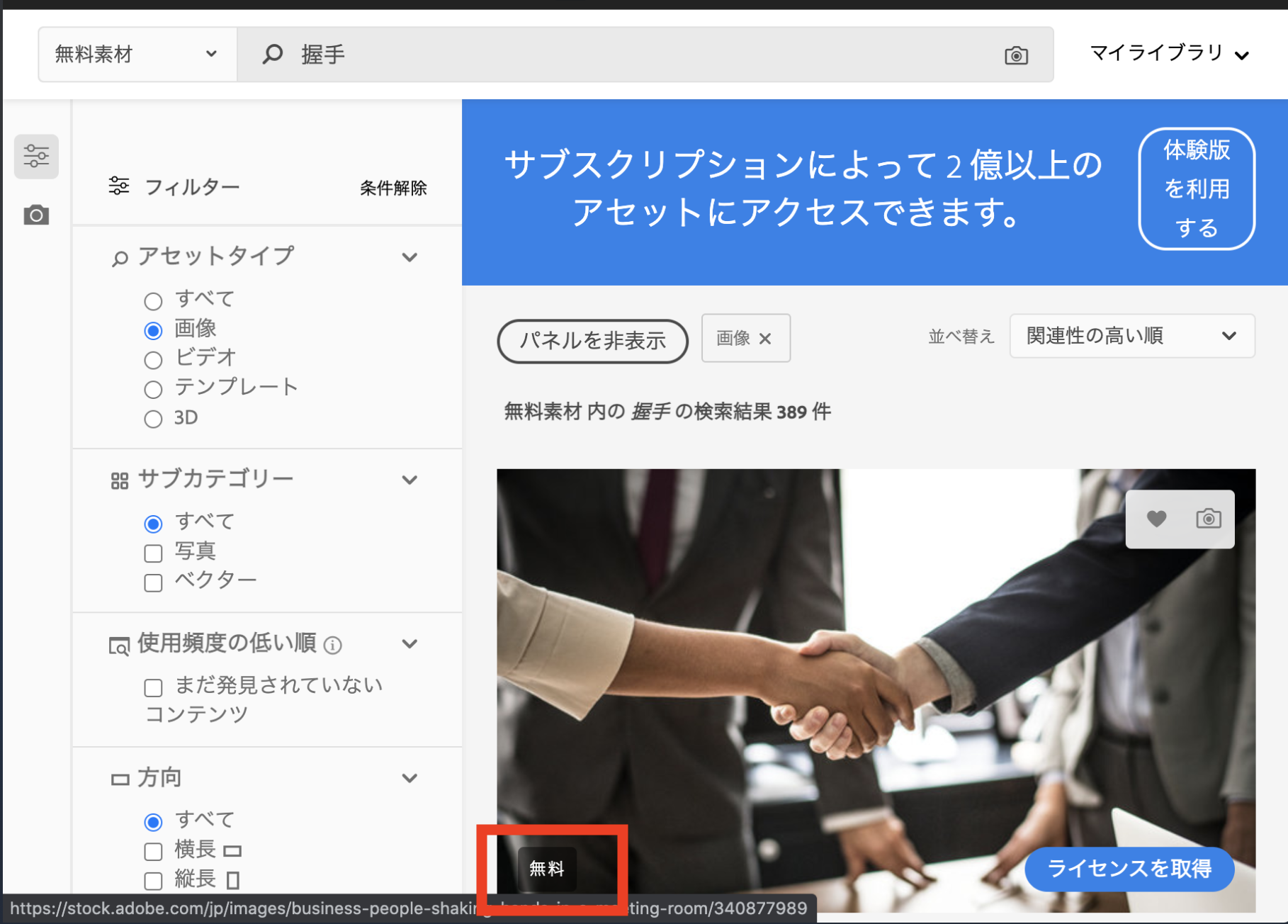Open the handshake photo thumbnail
Viewport: 1288px width, 924px height.
click(876, 691)
